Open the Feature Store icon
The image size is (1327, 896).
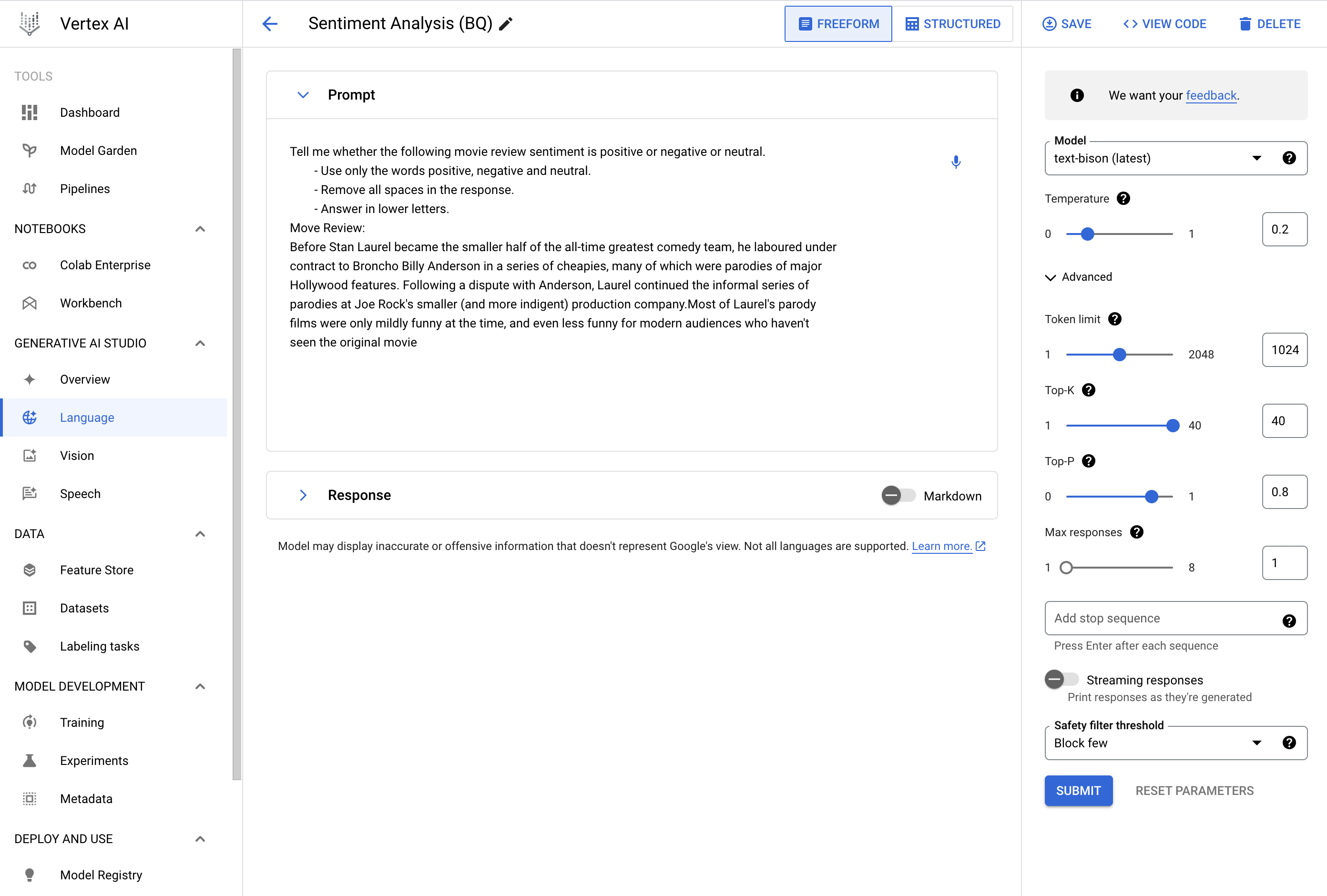[x=29, y=570]
